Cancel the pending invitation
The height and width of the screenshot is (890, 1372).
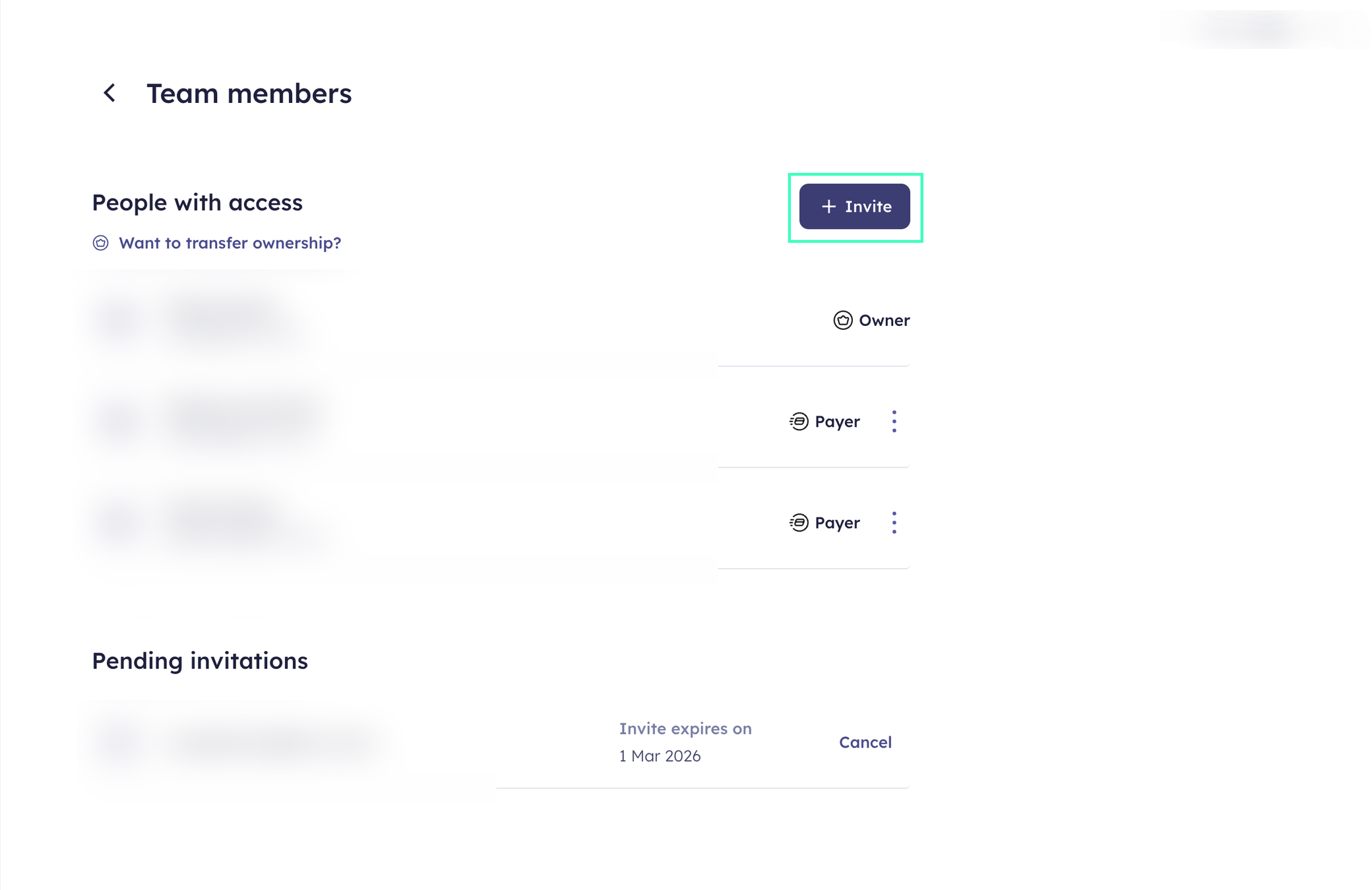(x=865, y=742)
